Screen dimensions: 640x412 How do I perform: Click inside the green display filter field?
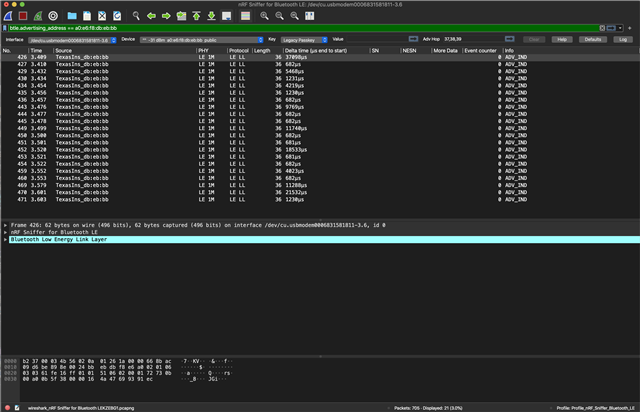point(304,28)
